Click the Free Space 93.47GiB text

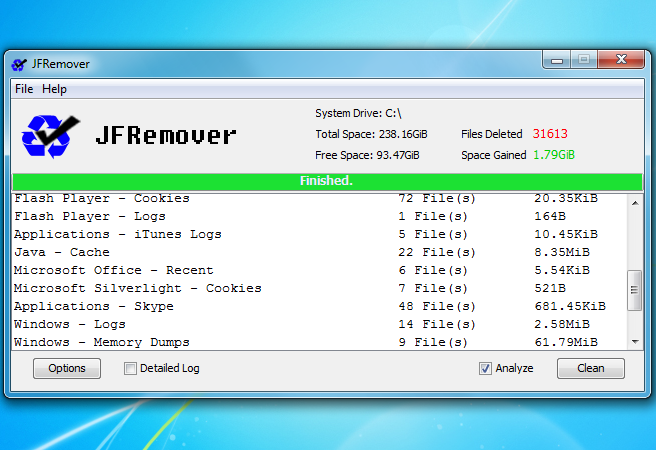click(367, 155)
